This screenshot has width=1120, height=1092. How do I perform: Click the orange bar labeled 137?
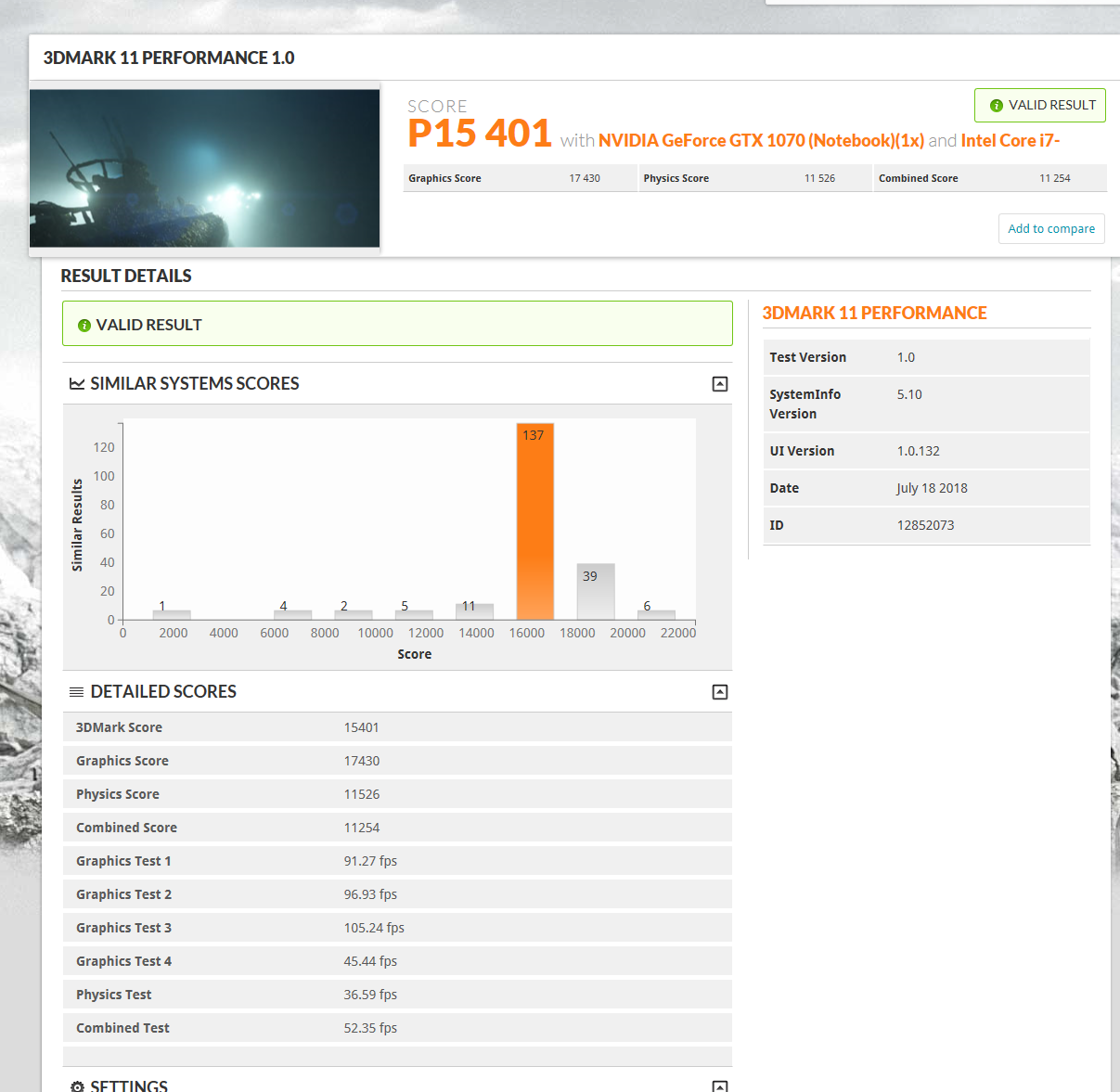(x=534, y=521)
